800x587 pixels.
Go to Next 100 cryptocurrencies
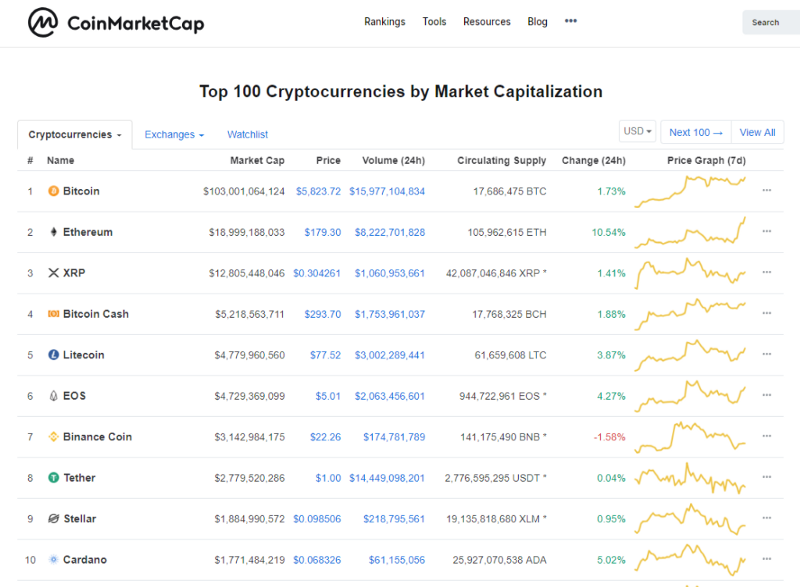[x=696, y=133]
